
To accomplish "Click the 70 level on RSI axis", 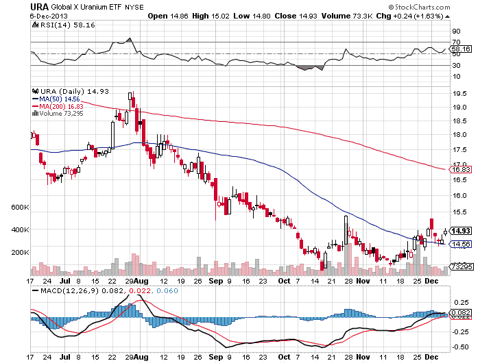I will [456, 42].
